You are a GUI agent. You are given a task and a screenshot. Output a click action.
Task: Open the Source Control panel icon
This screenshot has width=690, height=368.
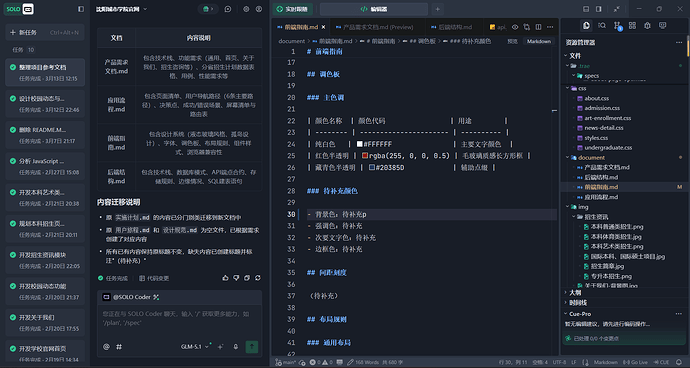[617, 26]
